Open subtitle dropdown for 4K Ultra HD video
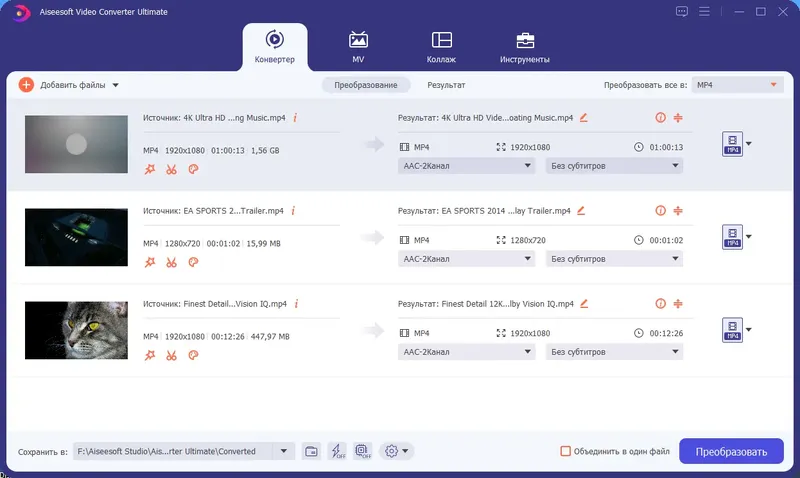Image resolution: width=800 pixels, height=478 pixels. coord(614,165)
